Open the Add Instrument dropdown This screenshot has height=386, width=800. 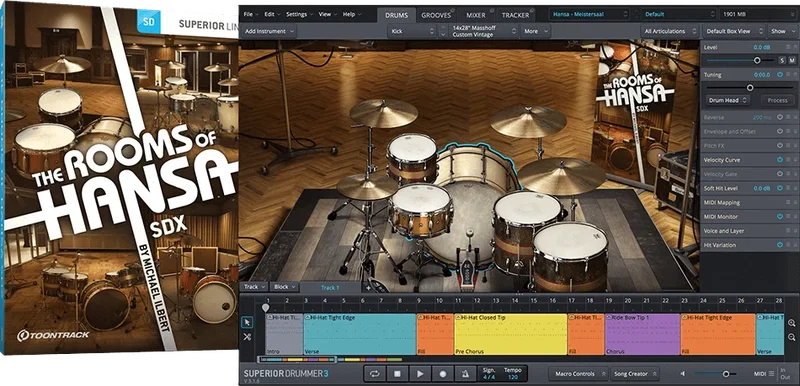point(269,31)
